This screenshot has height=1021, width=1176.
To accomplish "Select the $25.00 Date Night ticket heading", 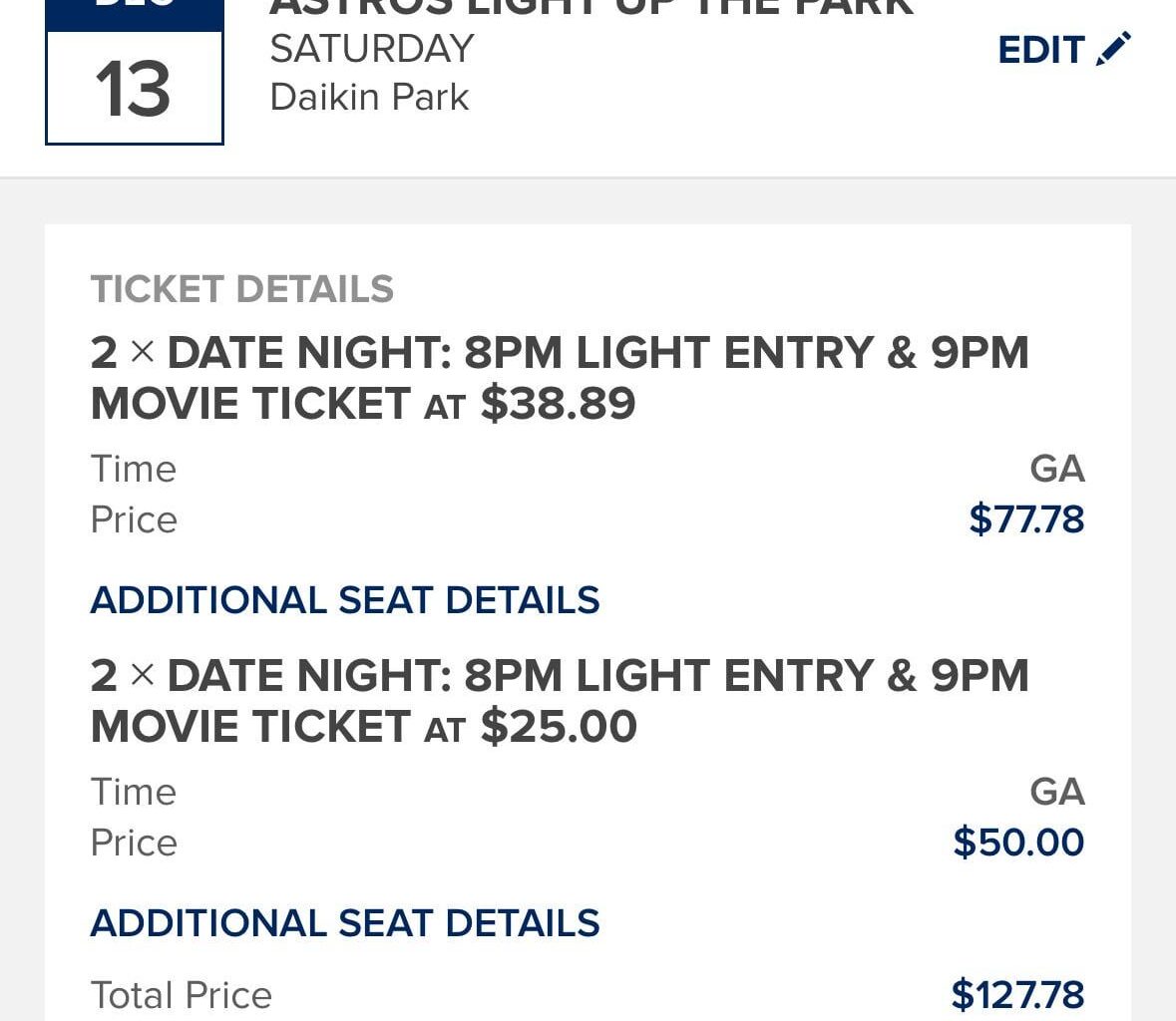I will [559, 700].
